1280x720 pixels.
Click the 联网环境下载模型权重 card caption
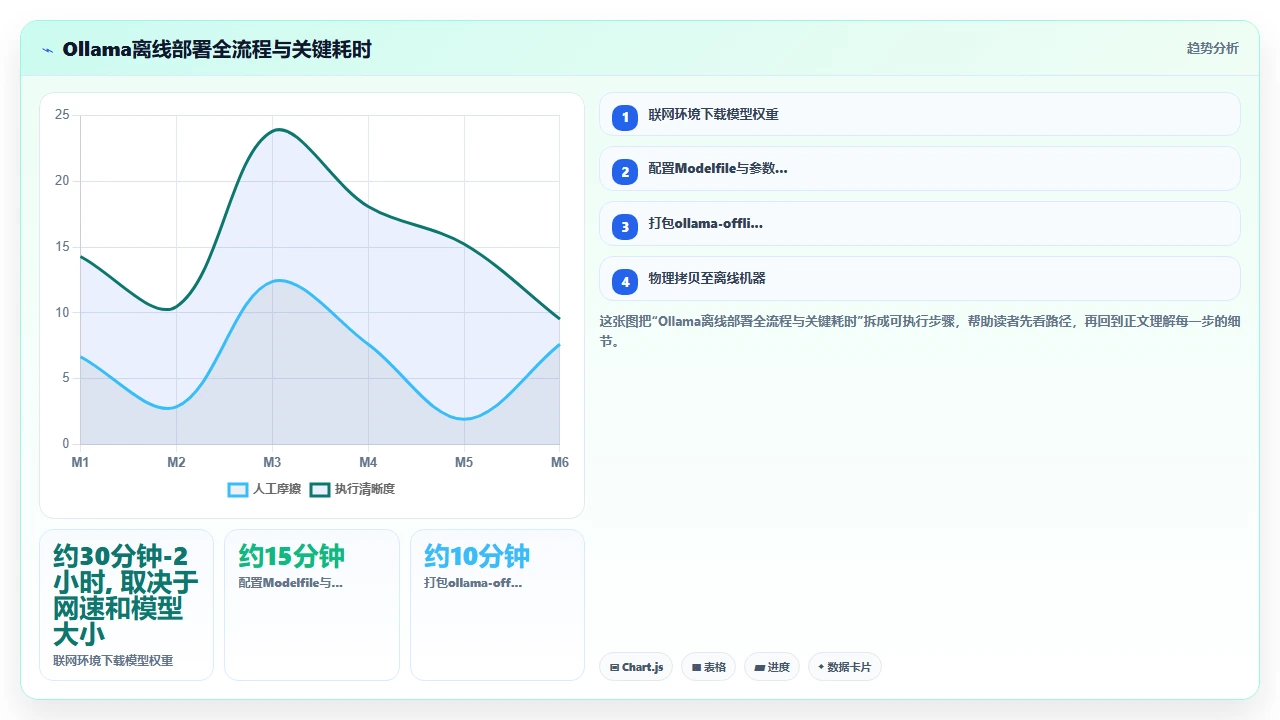[x=113, y=661]
